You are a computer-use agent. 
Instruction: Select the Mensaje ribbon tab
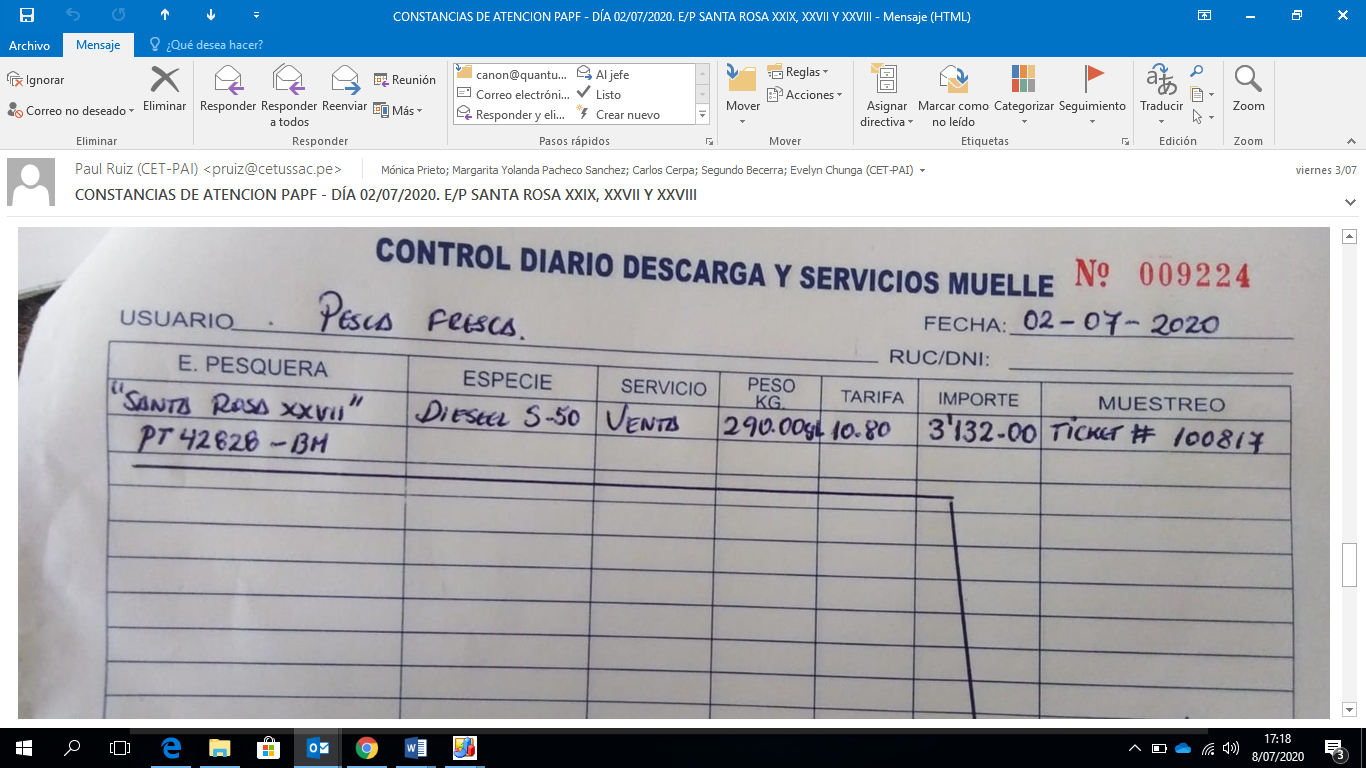click(98, 45)
